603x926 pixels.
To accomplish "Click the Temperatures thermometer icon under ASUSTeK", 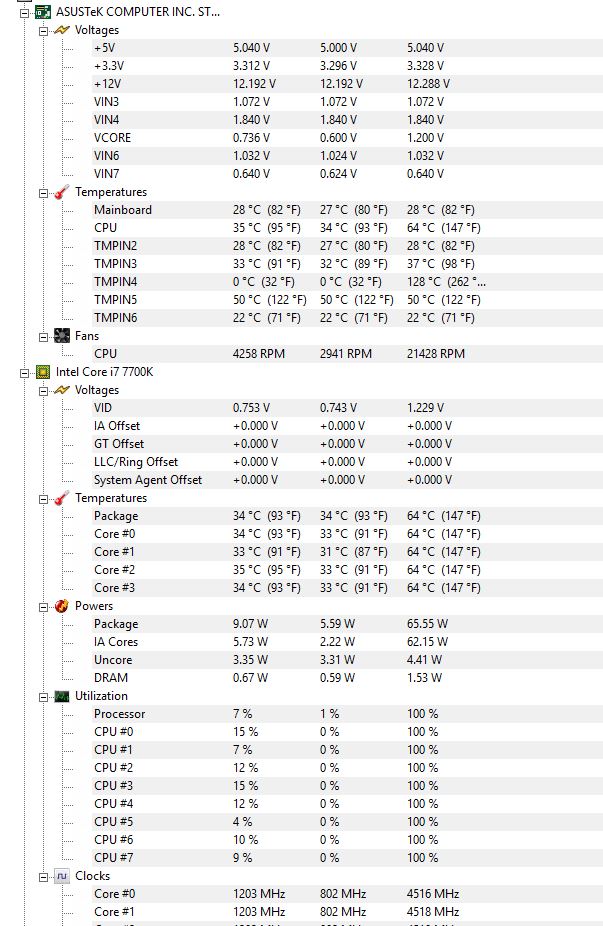I will click(62, 192).
